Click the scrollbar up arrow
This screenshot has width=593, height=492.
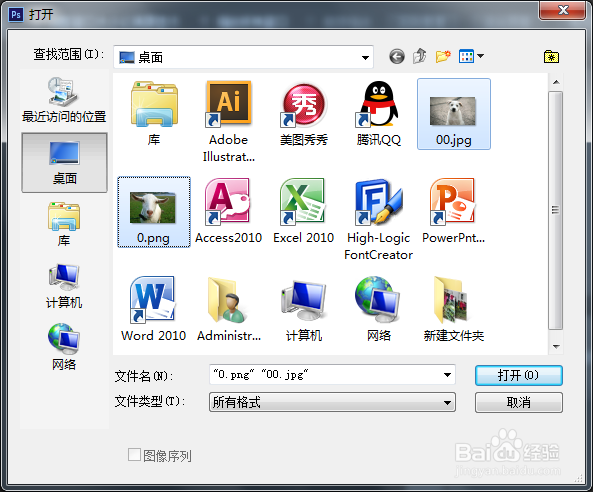[556, 82]
